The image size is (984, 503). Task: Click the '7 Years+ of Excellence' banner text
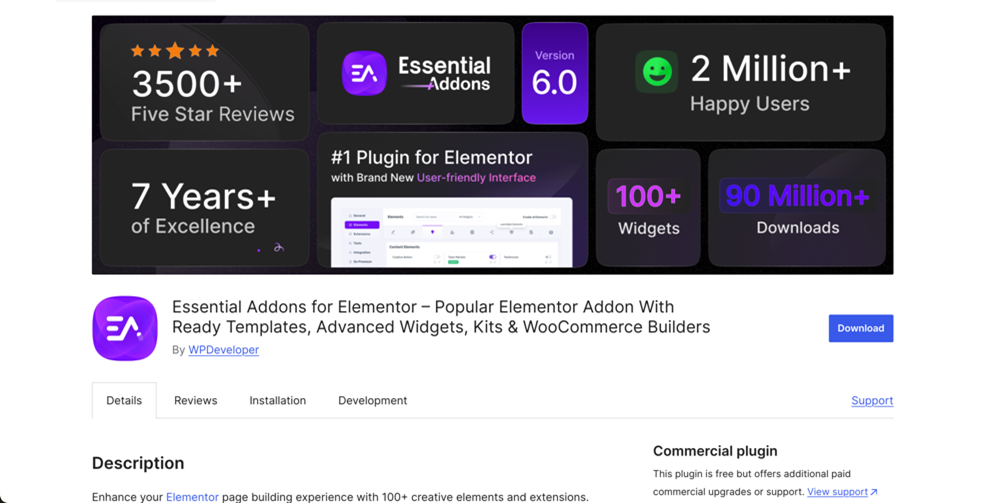[x=203, y=208]
